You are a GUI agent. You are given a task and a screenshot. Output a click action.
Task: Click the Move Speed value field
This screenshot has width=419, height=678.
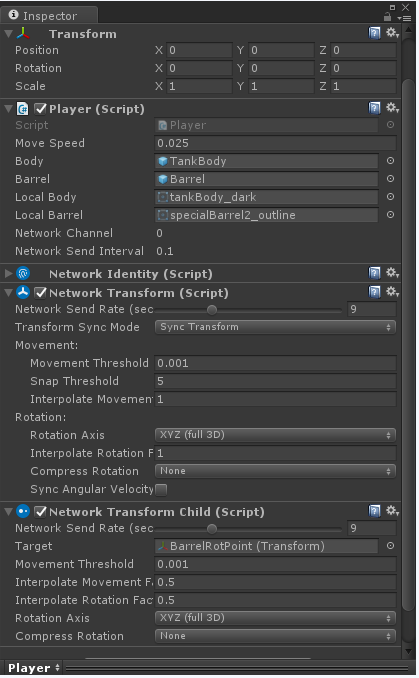point(275,143)
